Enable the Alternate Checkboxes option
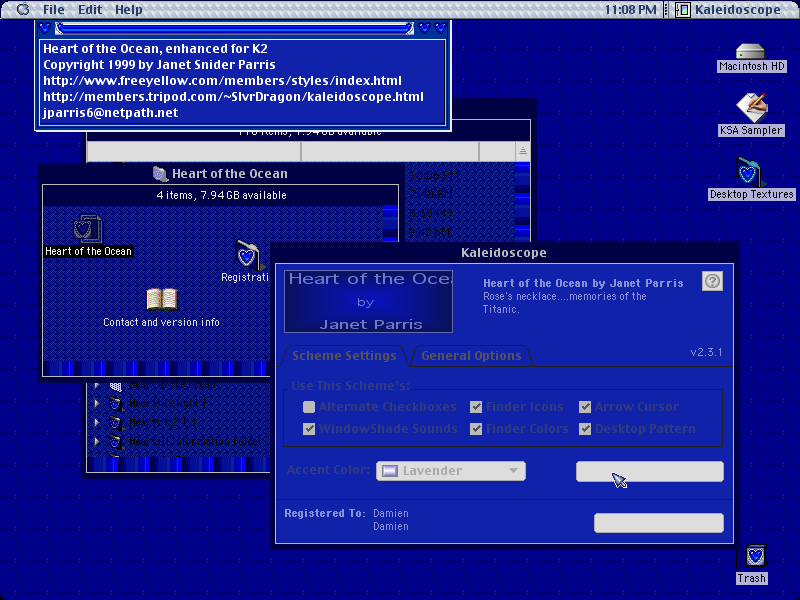This screenshot has height=600, width=800. pos(309,407)
